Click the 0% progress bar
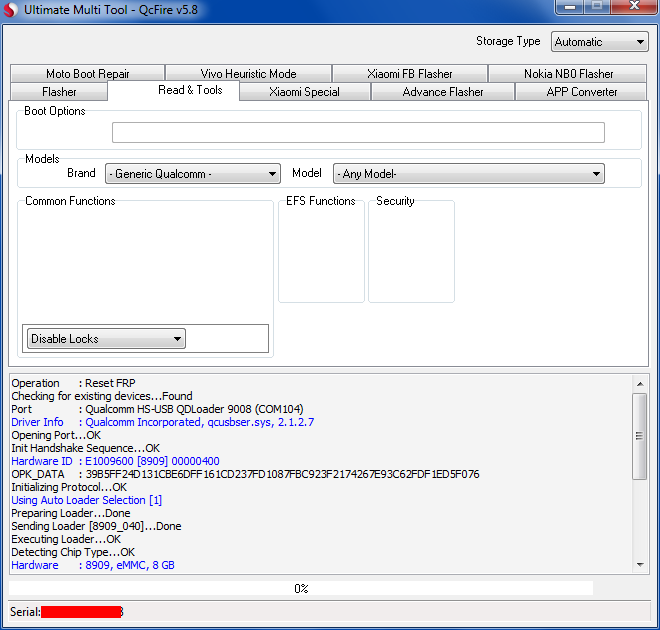Screen dimensions: 660x630 click(x=301, y=588)
